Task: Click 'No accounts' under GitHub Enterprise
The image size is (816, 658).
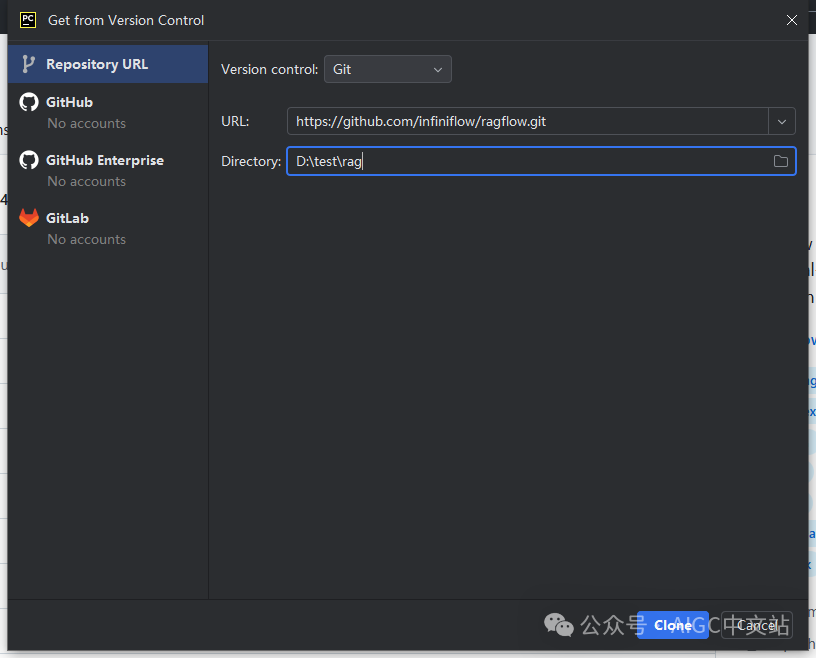Action: tap(86, 181)
